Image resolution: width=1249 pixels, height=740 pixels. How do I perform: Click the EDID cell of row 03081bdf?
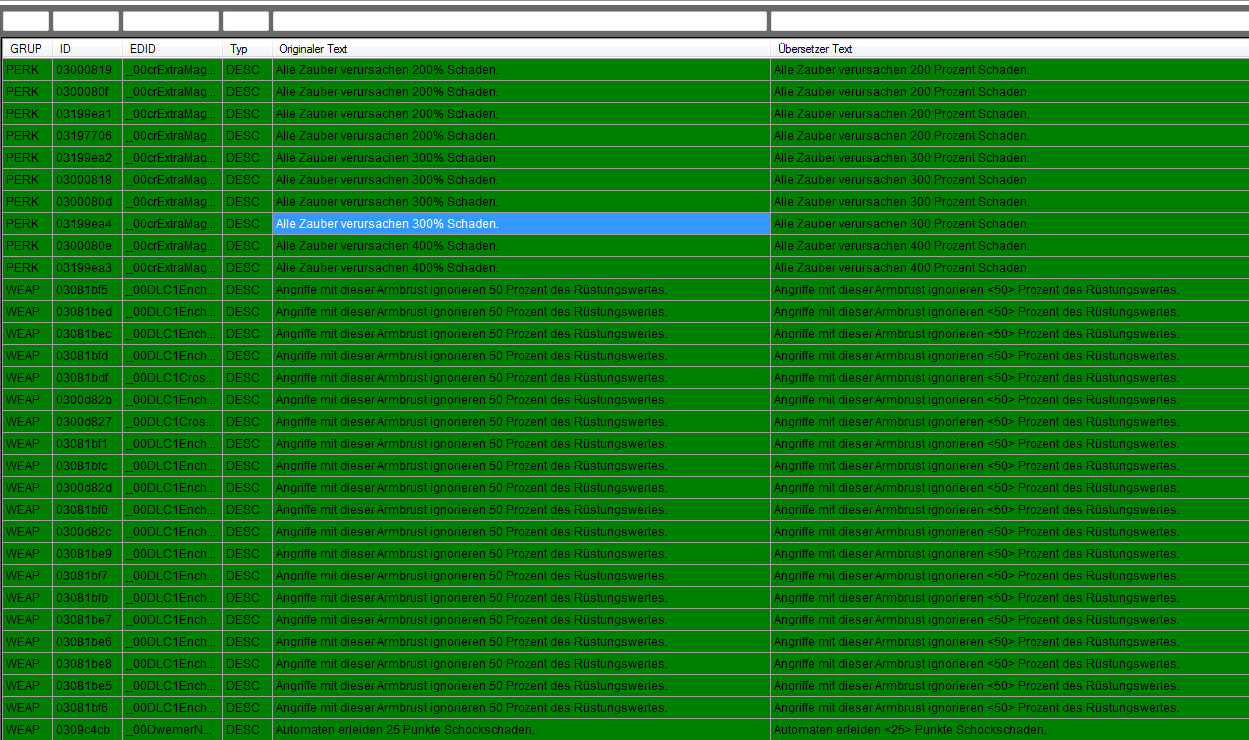point(171,378)
